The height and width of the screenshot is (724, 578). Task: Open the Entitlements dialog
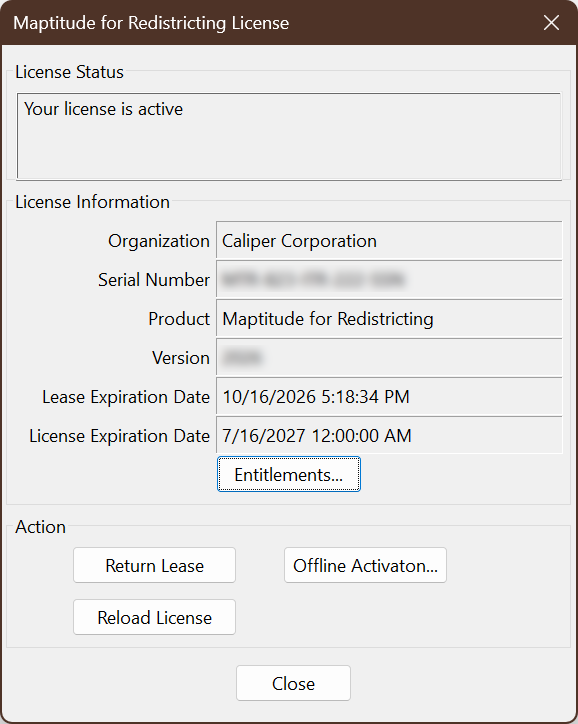[x=289, y=474]
